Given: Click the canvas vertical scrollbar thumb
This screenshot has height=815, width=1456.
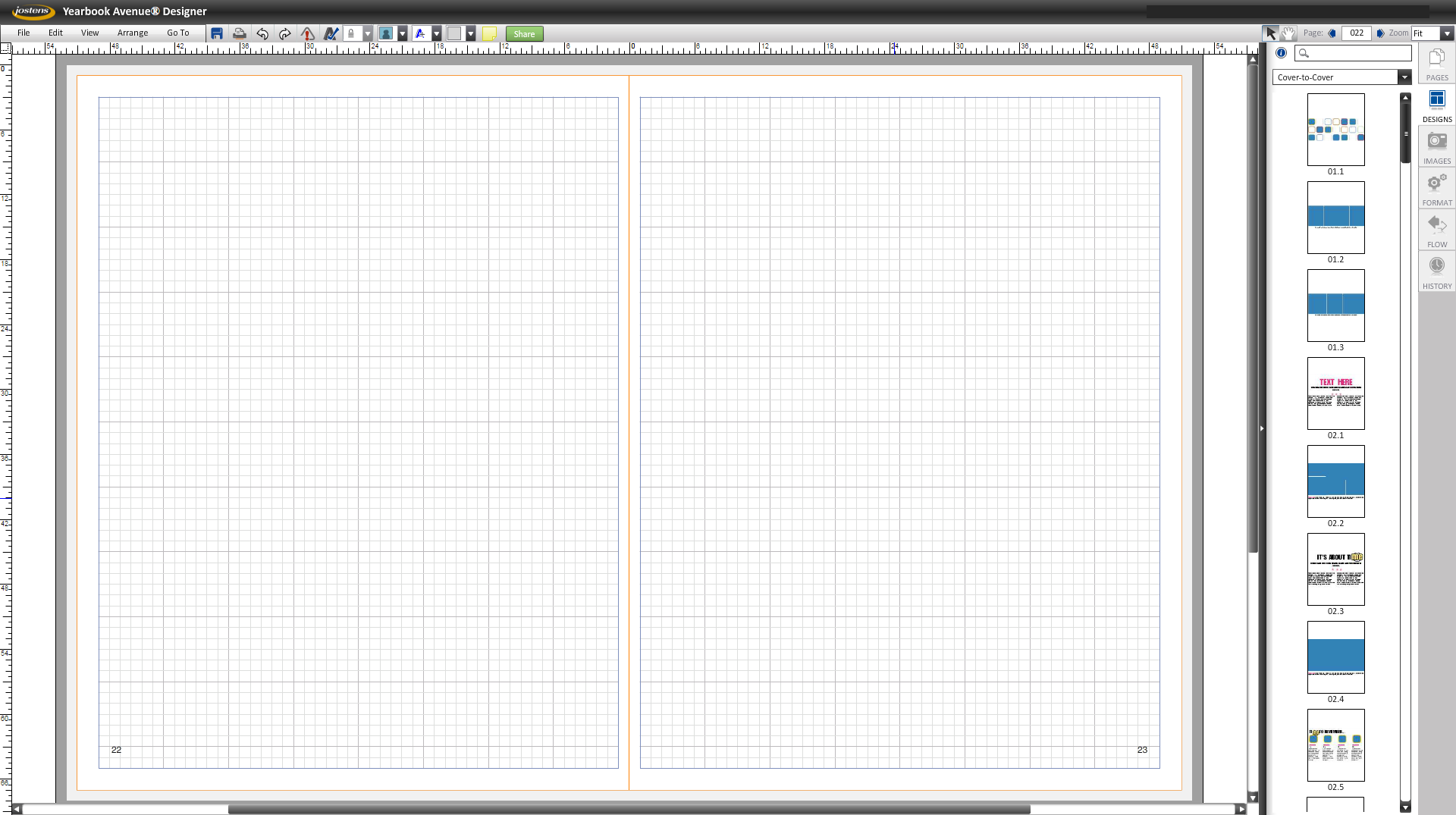Looking at the screenshot, I should point(1253,309).
